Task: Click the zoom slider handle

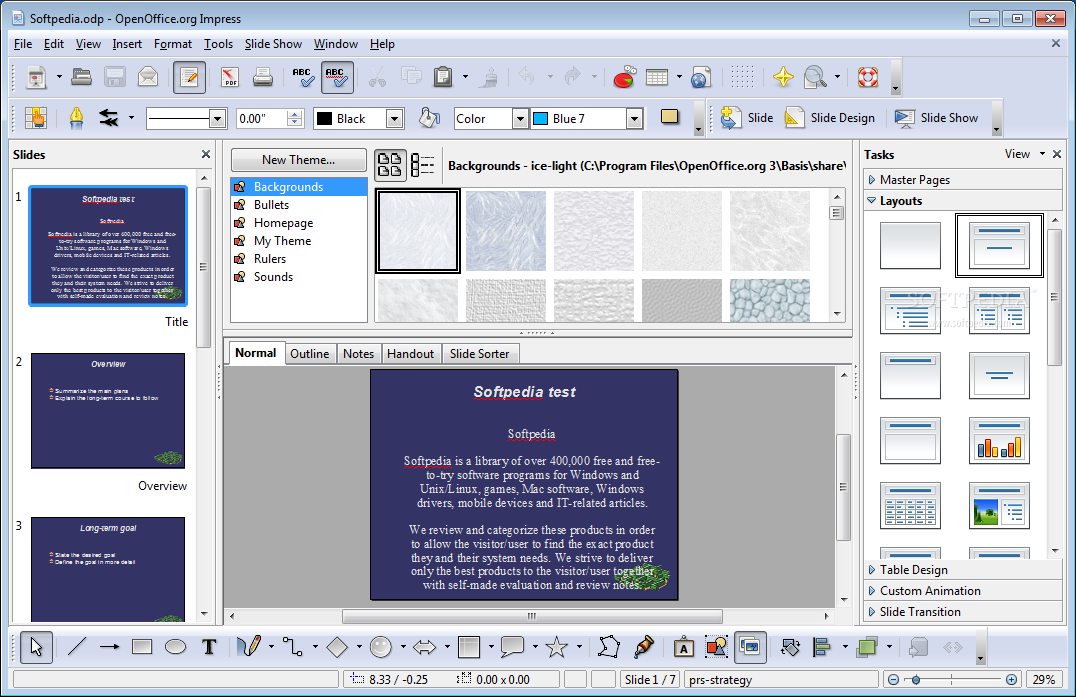Action: (916, 679)
